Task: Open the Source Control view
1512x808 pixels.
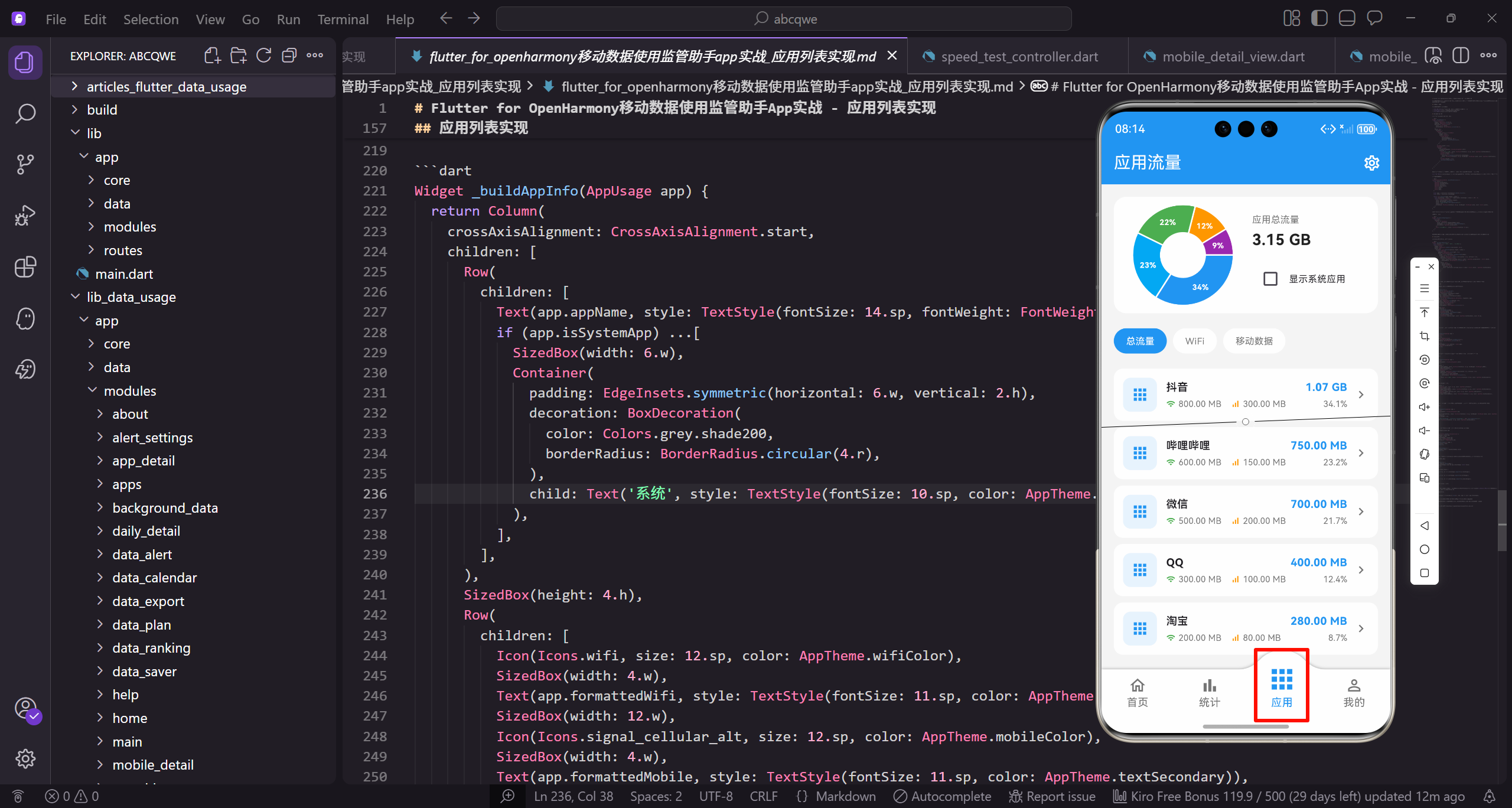Action: (25, 164)
